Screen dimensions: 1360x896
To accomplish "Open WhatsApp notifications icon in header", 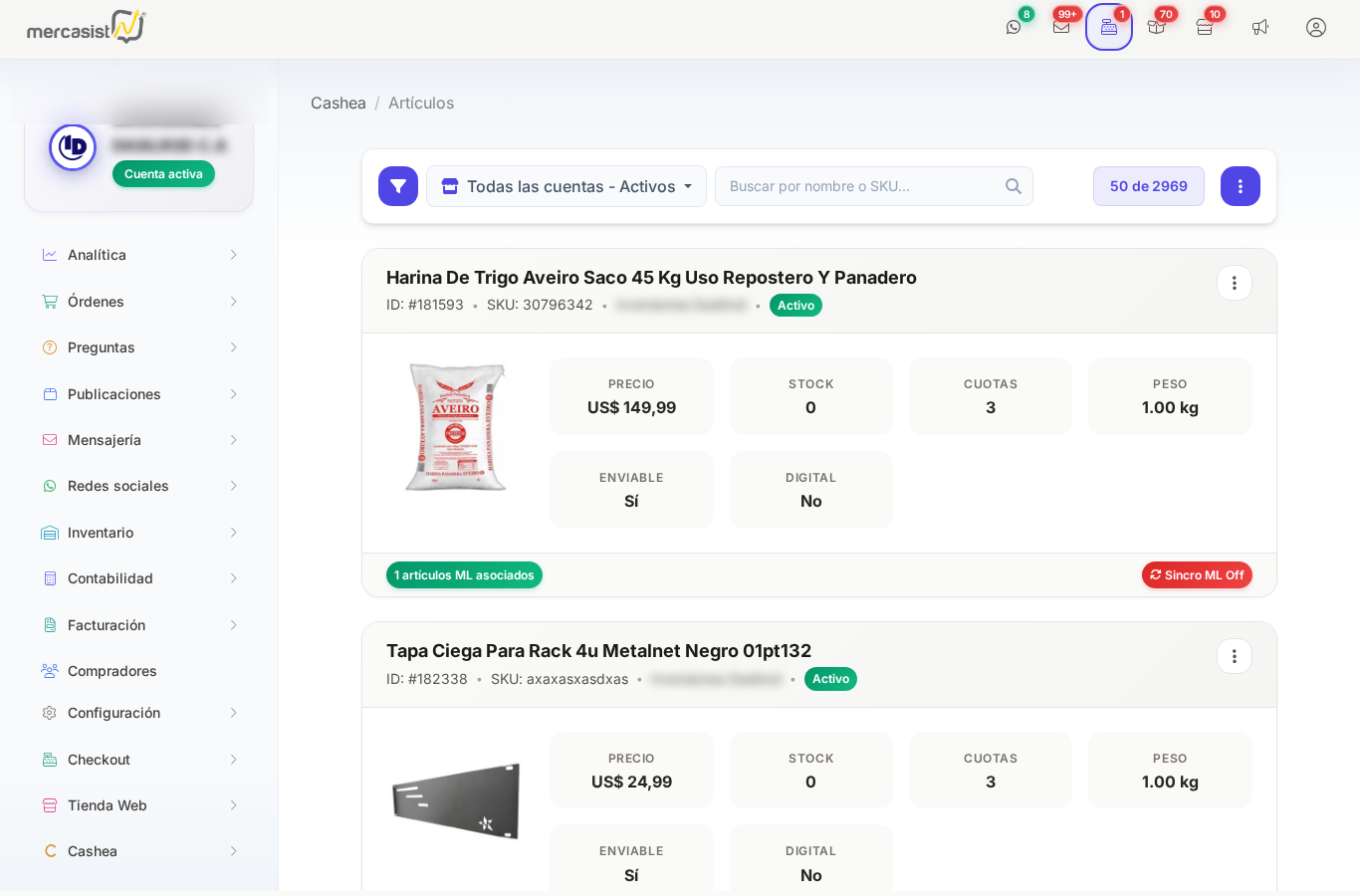I will point(1014,27).
